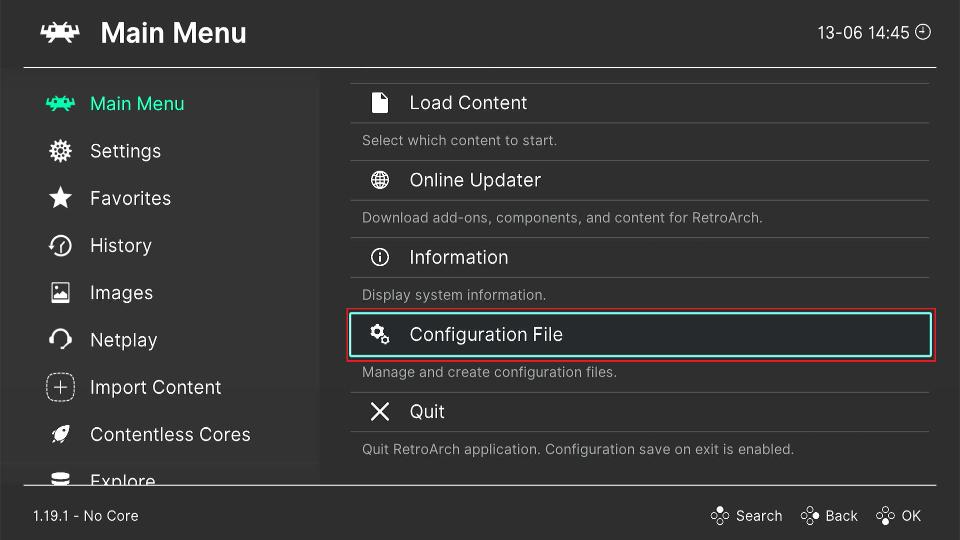Viewport: 960px width, 540px height.
Task: Click the Information circle-i icon
Action: click(x=380, y=257)
